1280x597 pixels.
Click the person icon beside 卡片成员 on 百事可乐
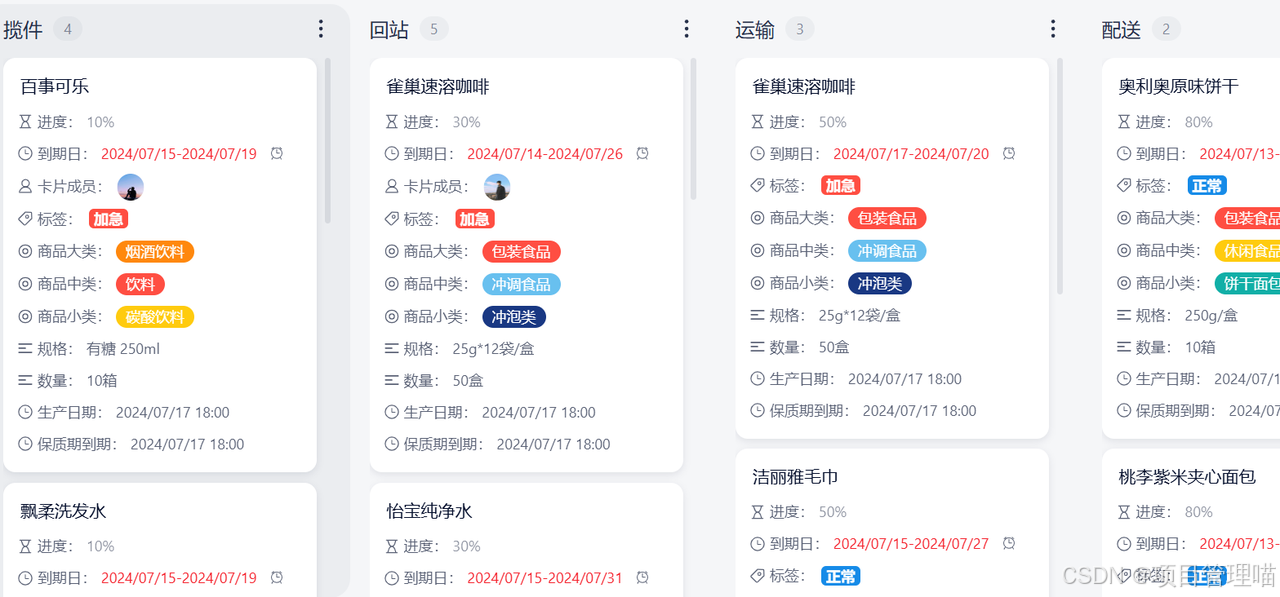click(26, 186)
